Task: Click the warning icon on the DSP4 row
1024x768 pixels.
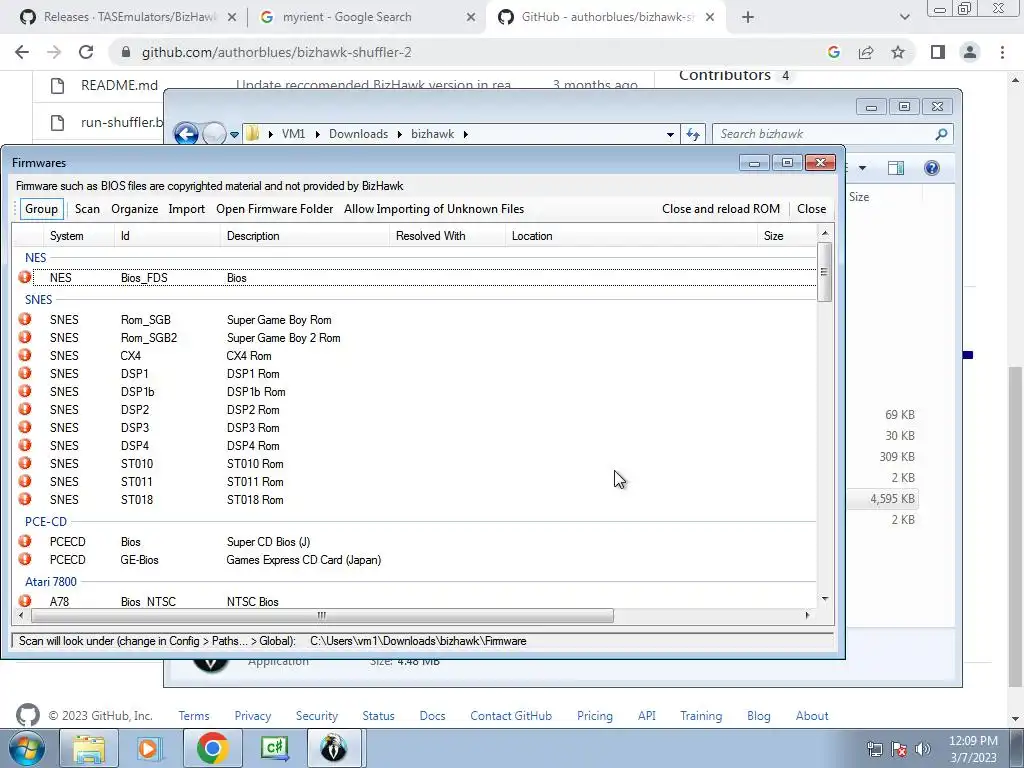Action: point(25,445)
